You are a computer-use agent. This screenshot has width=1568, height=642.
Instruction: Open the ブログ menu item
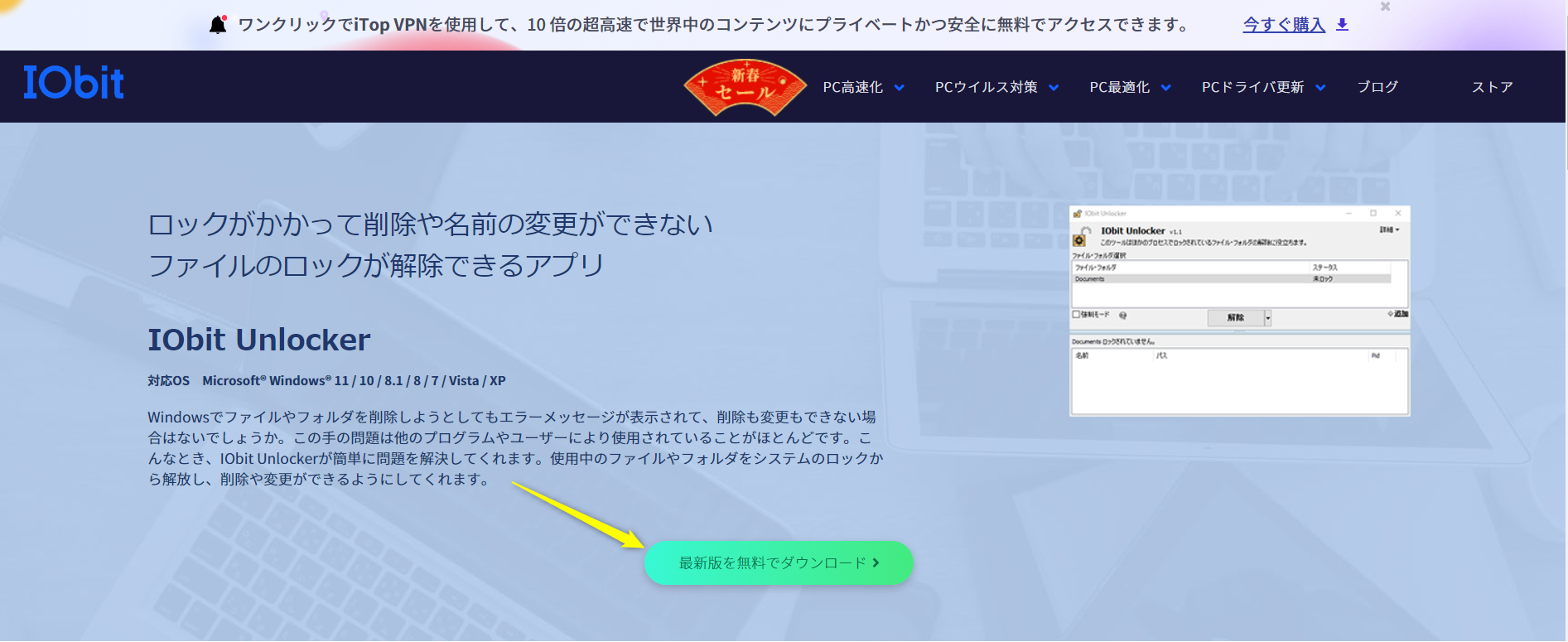pos(1377,87)
